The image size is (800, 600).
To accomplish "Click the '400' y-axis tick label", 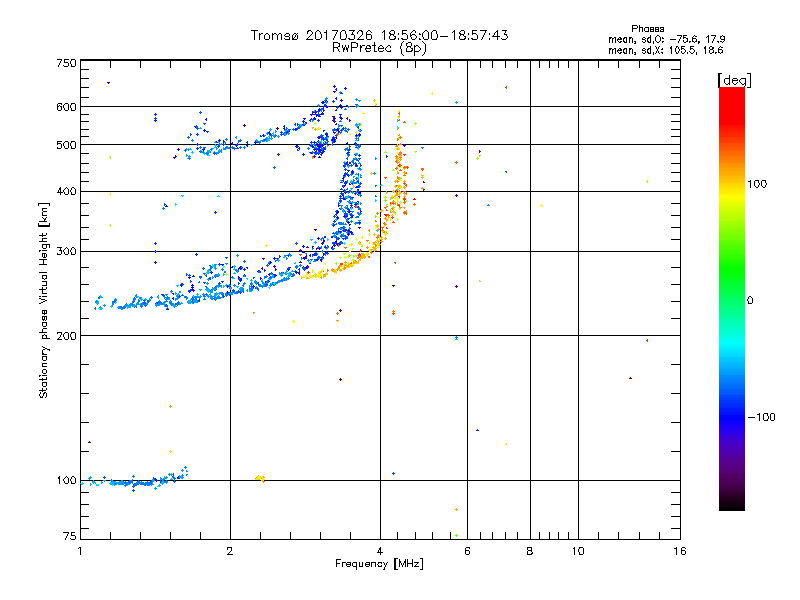I will pyautogui.click(x=66, y=191).
